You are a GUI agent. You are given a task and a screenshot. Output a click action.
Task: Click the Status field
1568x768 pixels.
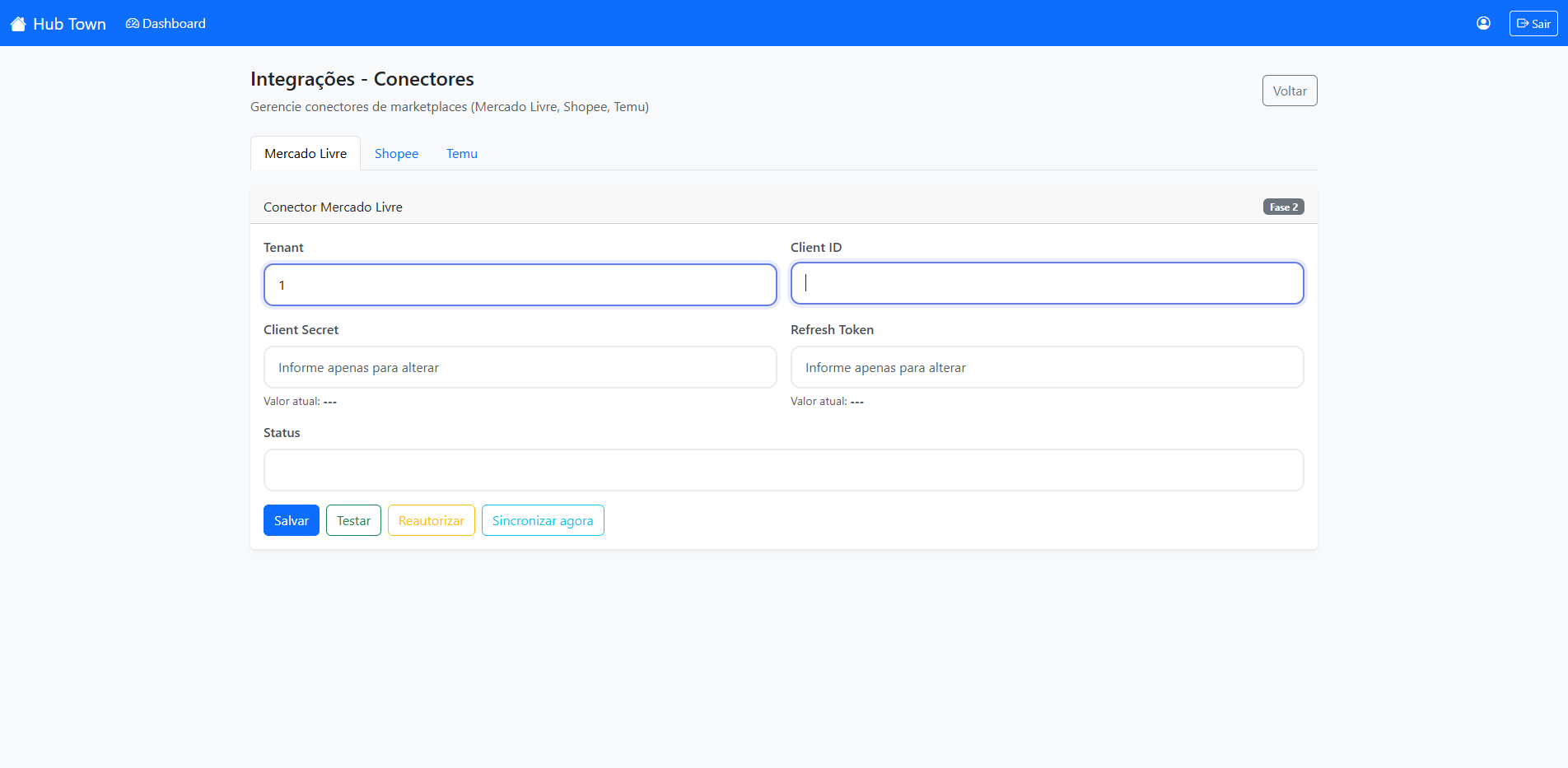click(x=783, y=470)
